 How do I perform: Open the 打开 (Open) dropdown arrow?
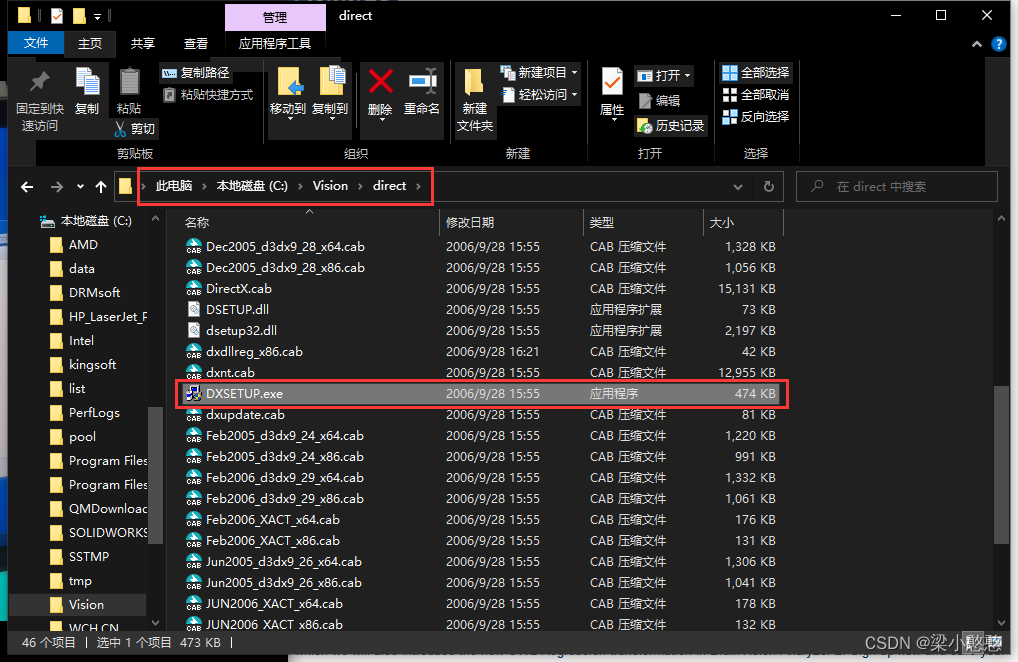tap(689, 75)
